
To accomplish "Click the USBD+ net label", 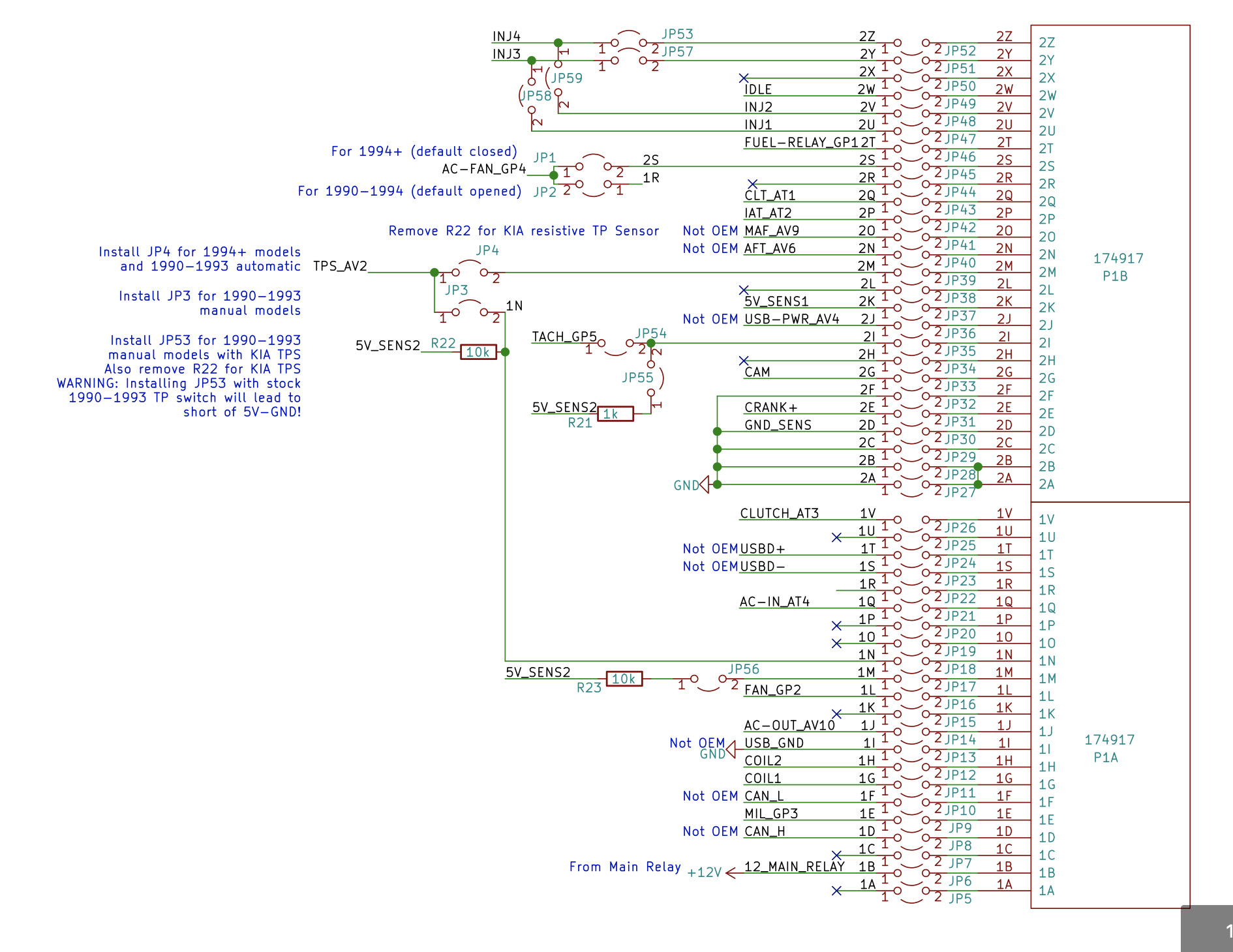I will coord(763,548).
